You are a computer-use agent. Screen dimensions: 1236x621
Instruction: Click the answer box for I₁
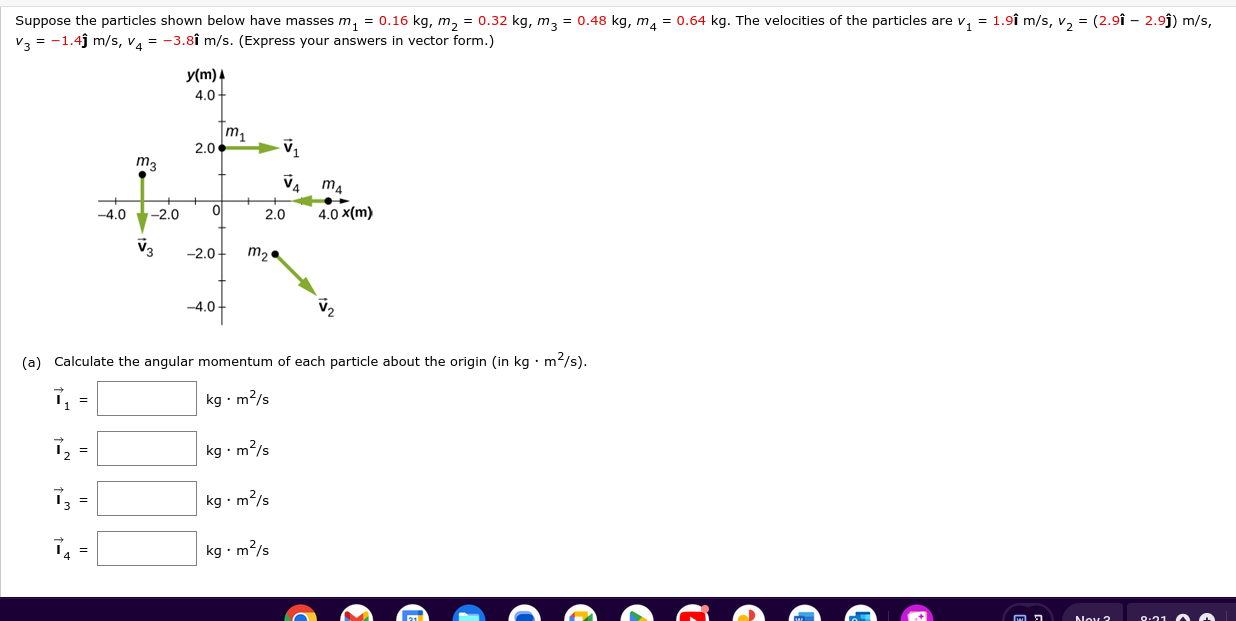[x=146, y=397]
